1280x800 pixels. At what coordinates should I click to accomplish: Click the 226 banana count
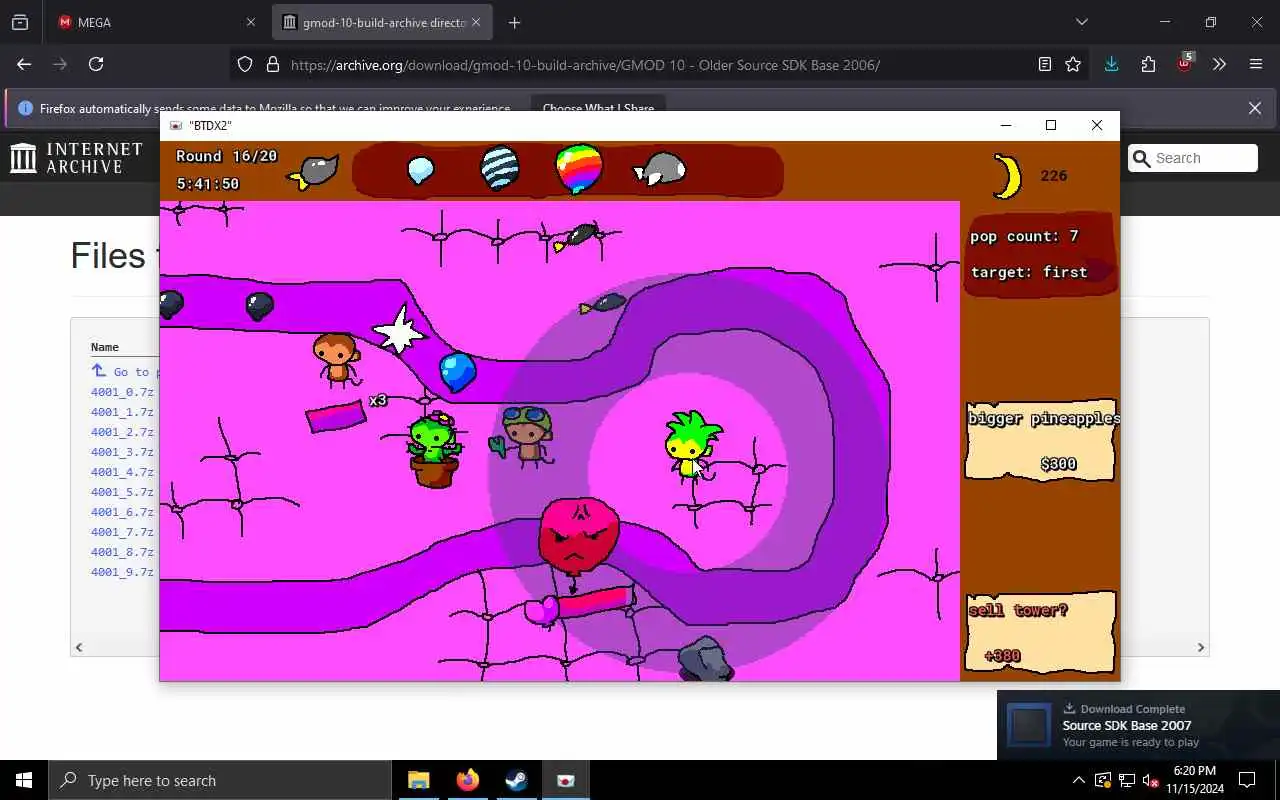(x=1054, y=176)
